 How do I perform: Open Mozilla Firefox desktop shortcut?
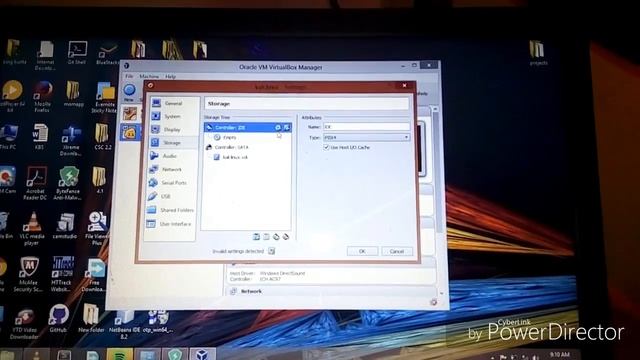tap(42, 96)
